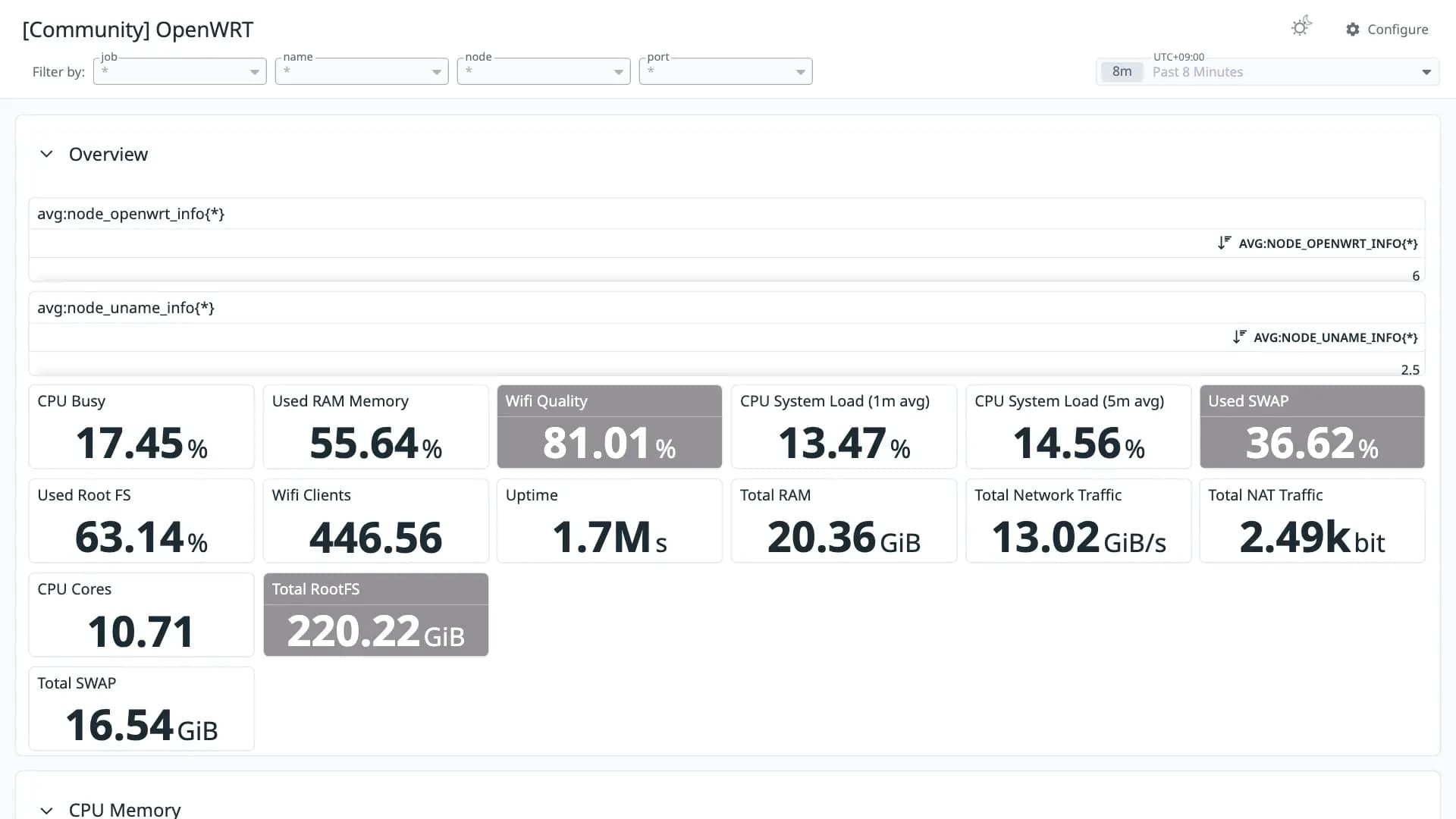This screenshot has width=1456, height=819.
Task: Open the Past 8 Minutes time range selector
Action: [x=1267, y=72]
